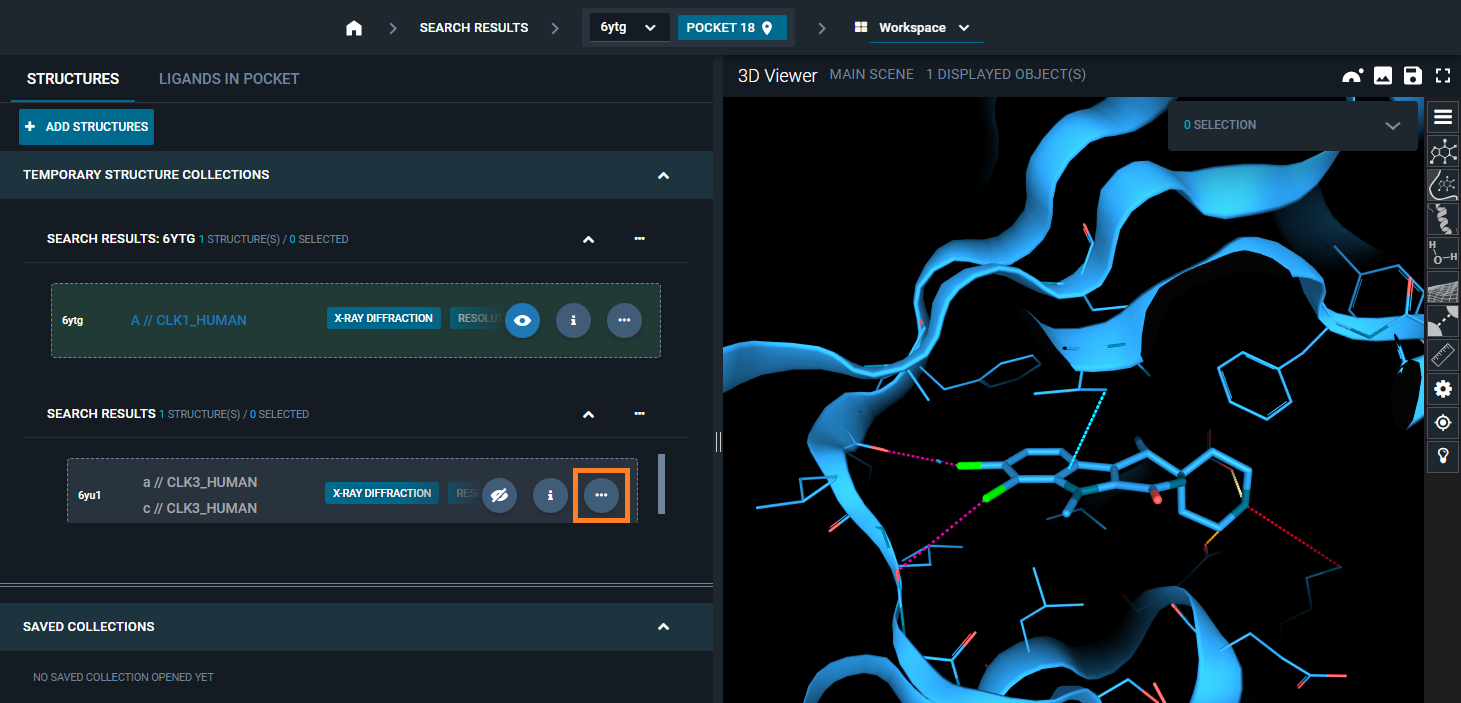Open more options for the 6yu1 structure
1461x703 pixels.
(x=601, y=495)
